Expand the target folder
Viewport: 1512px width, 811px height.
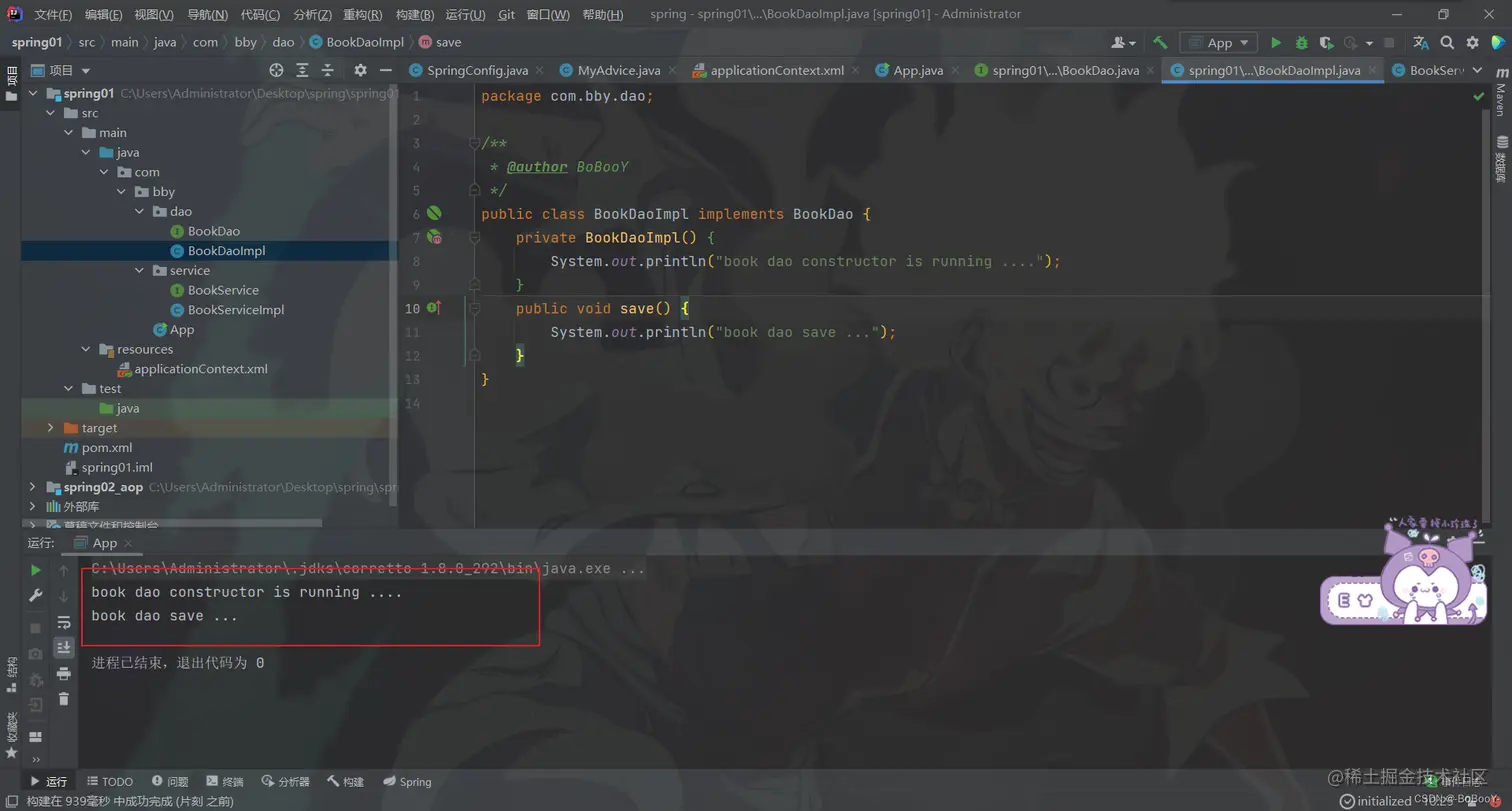click(51, 428)
